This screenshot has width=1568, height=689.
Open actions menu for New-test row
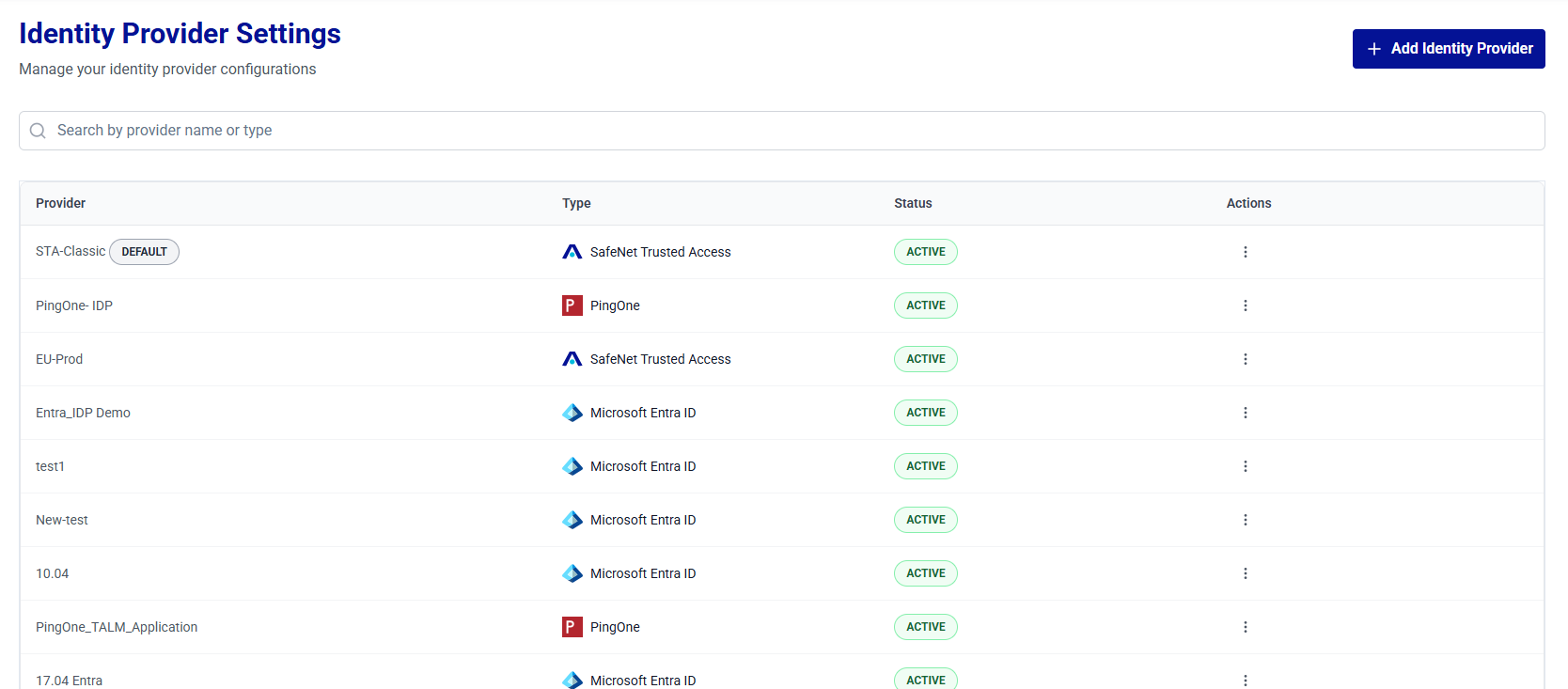click(x=1246, y=520)
